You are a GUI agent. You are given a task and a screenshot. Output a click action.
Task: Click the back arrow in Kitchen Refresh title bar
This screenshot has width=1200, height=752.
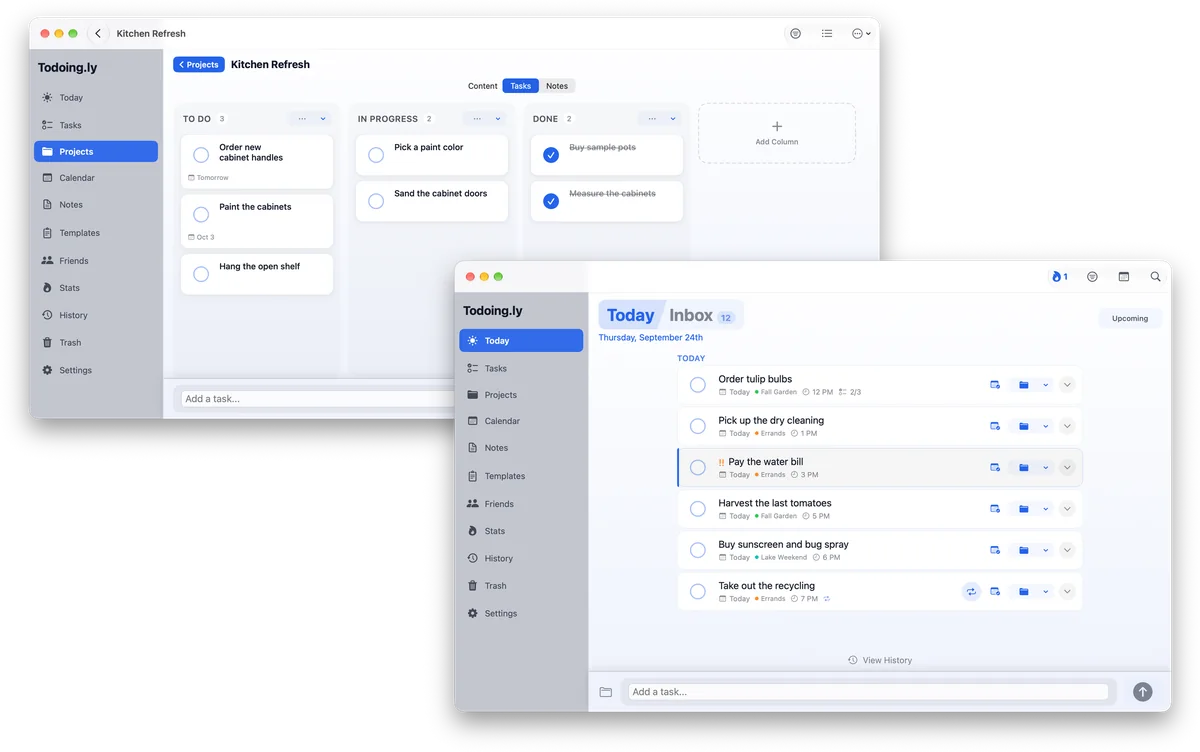pyautogui.click(x=98, y=33)
